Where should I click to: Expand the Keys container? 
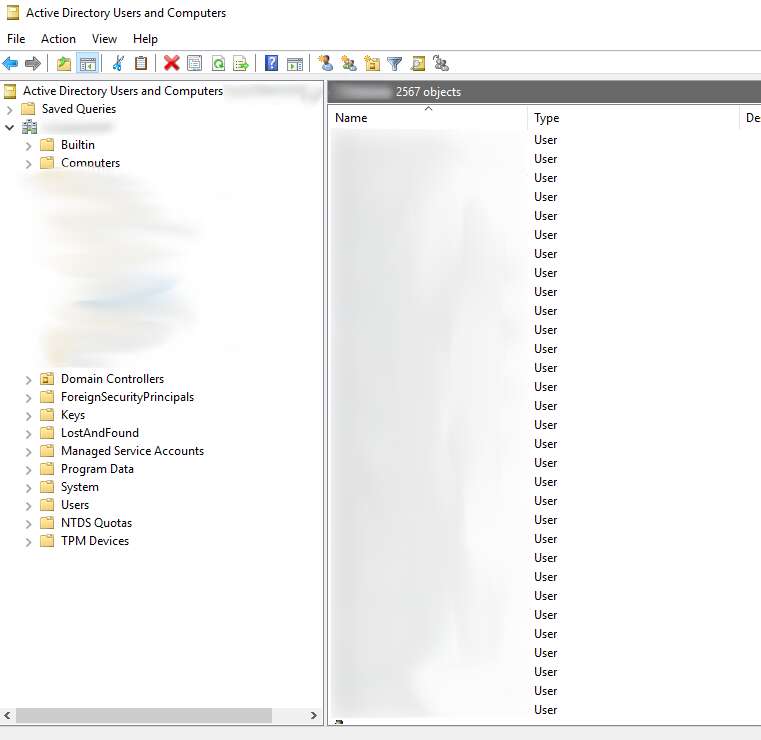(28, 416)
